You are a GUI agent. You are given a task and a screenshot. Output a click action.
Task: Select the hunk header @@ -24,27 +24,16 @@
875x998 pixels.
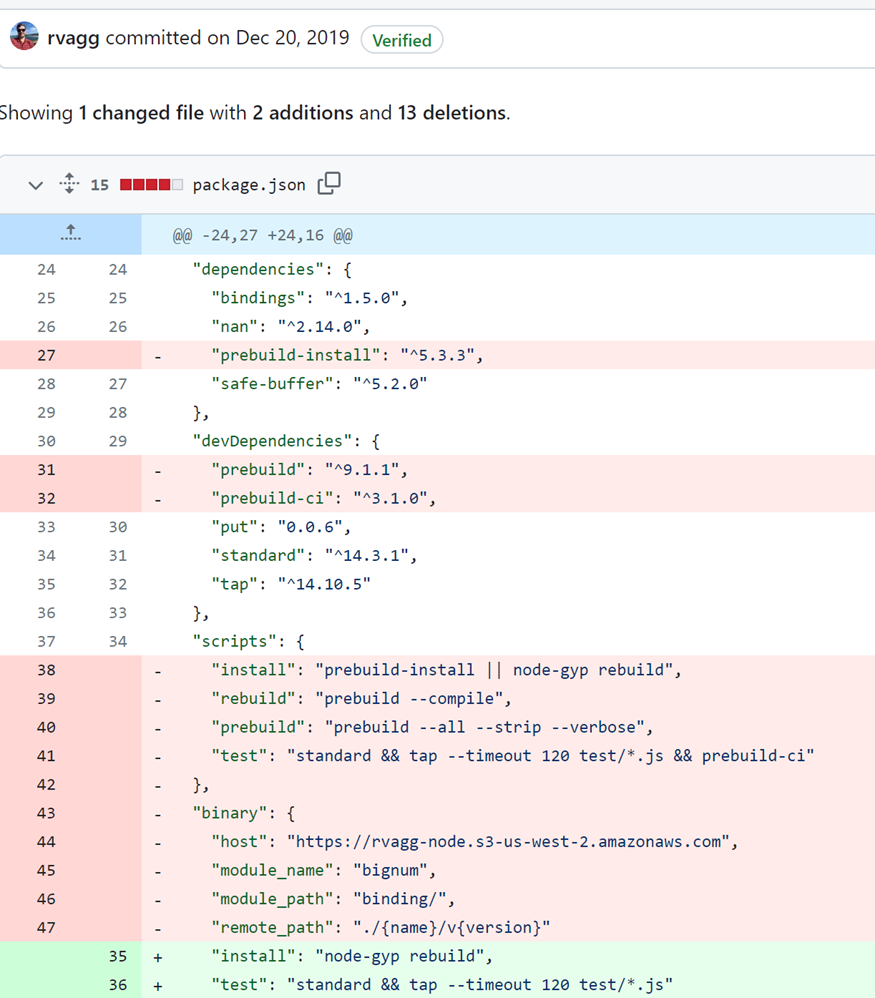pyautogui.click(x=262, y=236)
